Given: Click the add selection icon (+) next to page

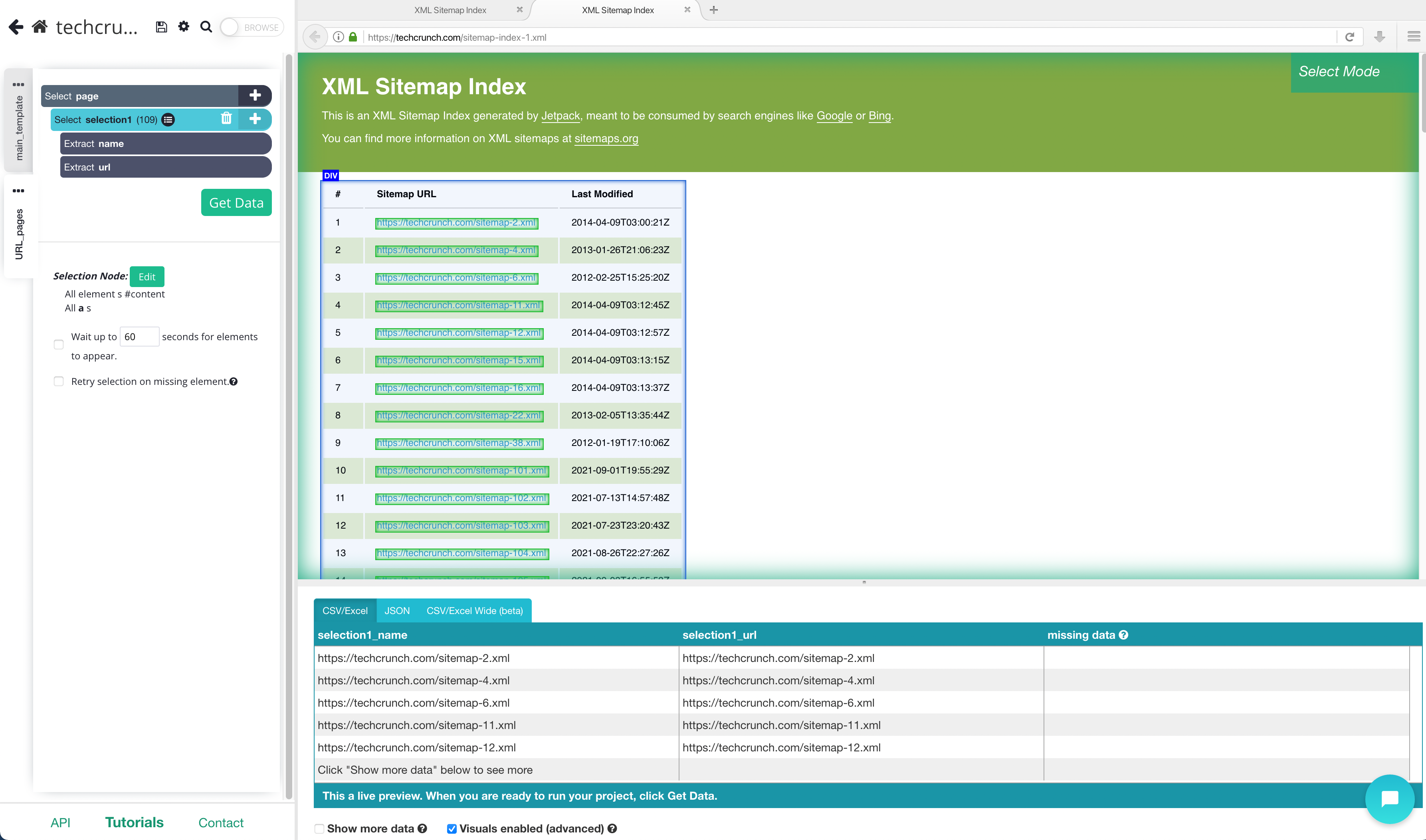Looking at the screenshot, I should (x=255, y=95).
